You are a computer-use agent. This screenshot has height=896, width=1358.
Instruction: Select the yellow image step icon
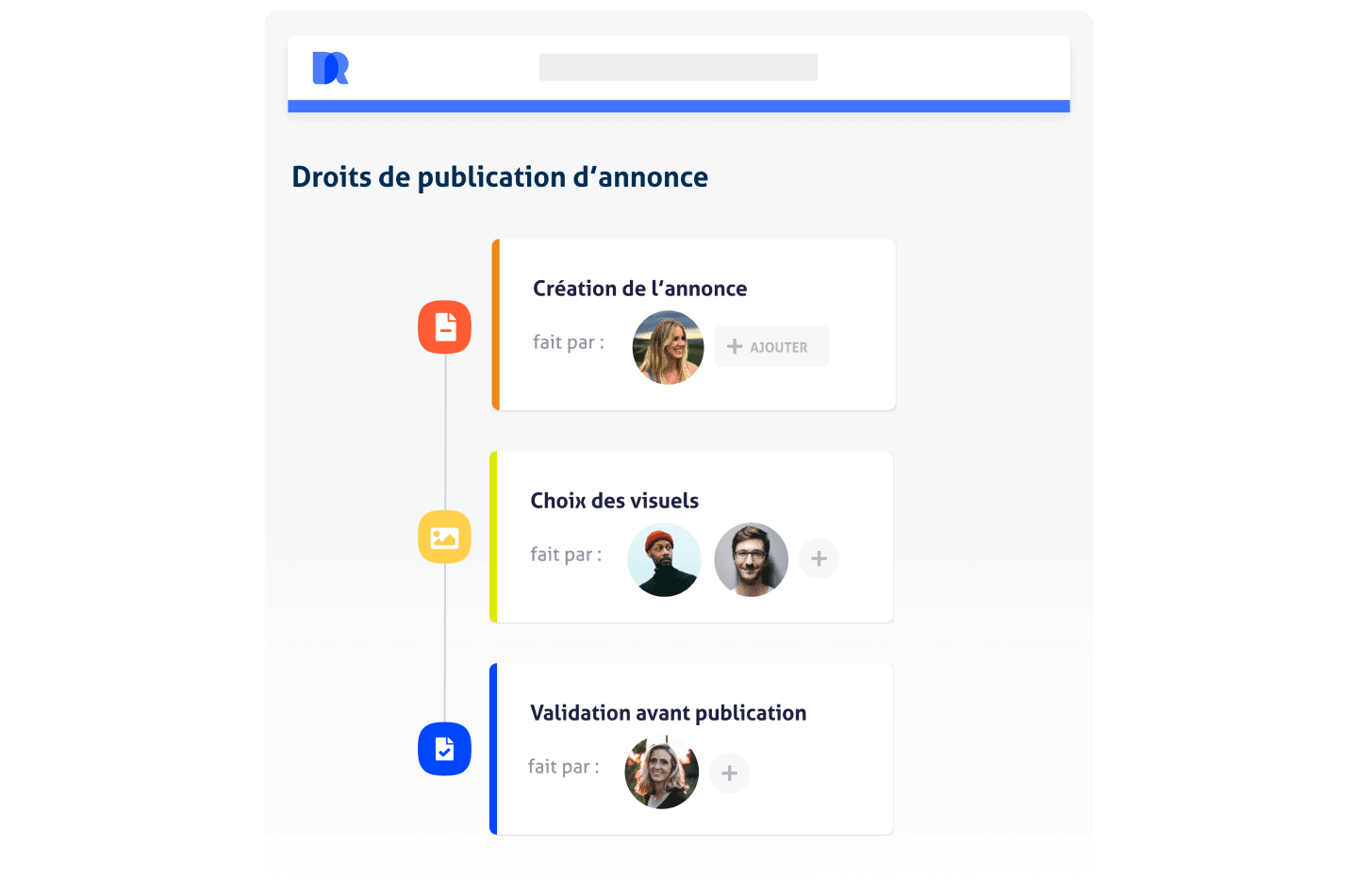click(444, 537)
